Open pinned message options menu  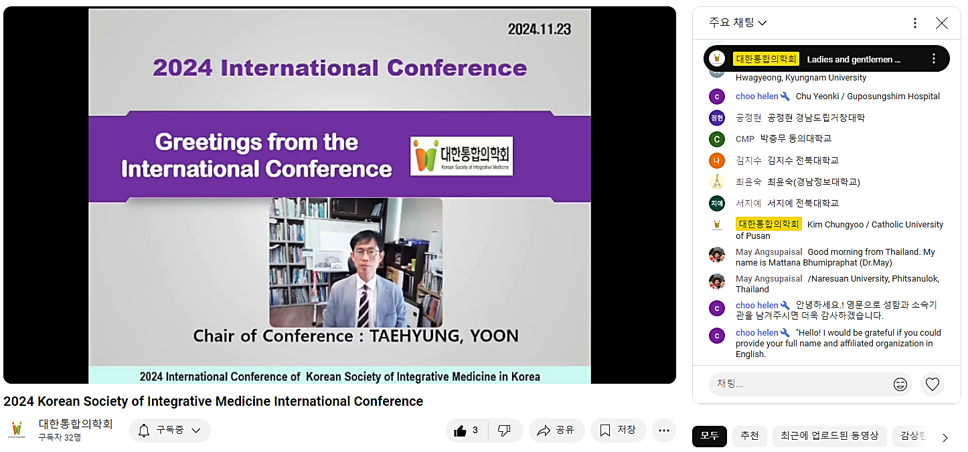[934, 59]
